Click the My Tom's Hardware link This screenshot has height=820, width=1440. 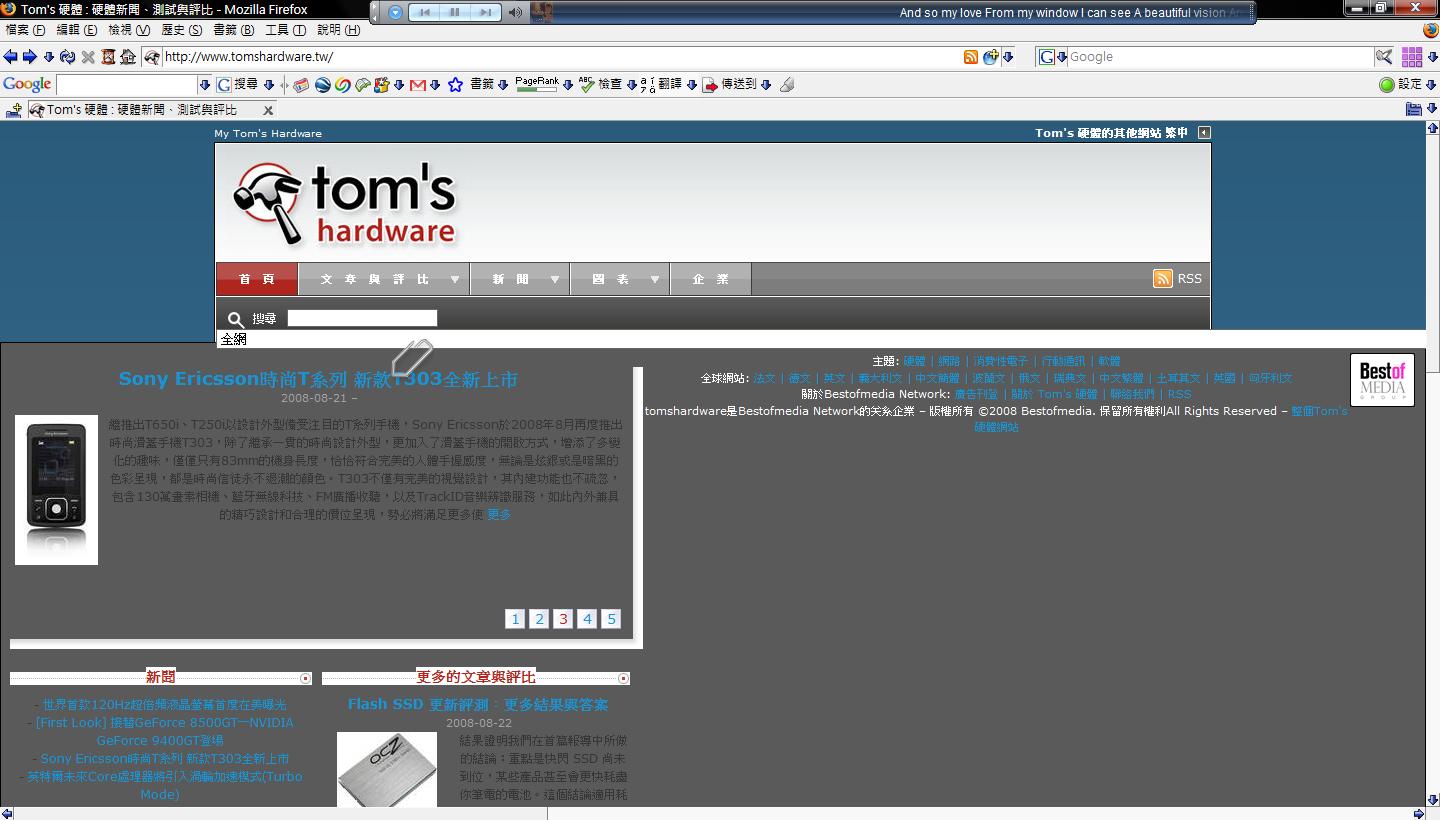pos(268,133)
